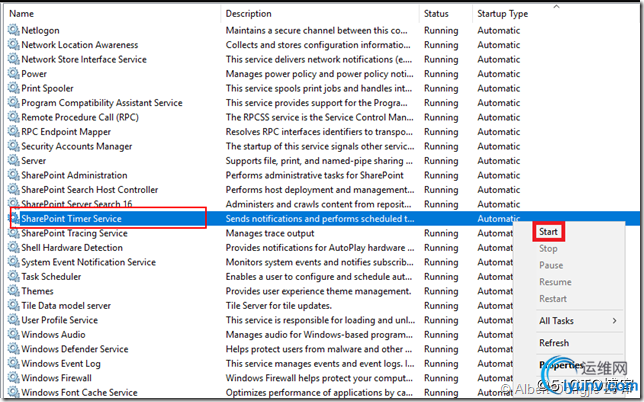
Task: Select the SharePoint Server Search 16 name
Action: pos(77,204)
